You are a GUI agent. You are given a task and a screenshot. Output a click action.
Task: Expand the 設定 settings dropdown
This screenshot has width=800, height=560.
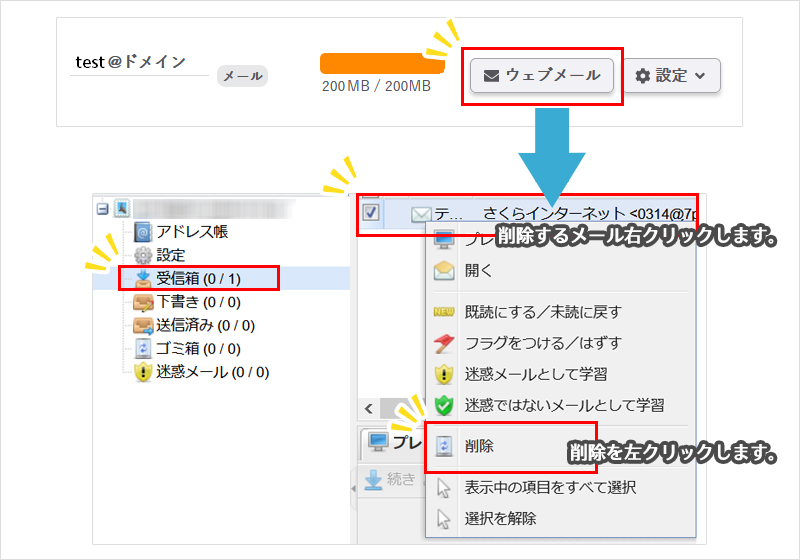click(677, 75)
